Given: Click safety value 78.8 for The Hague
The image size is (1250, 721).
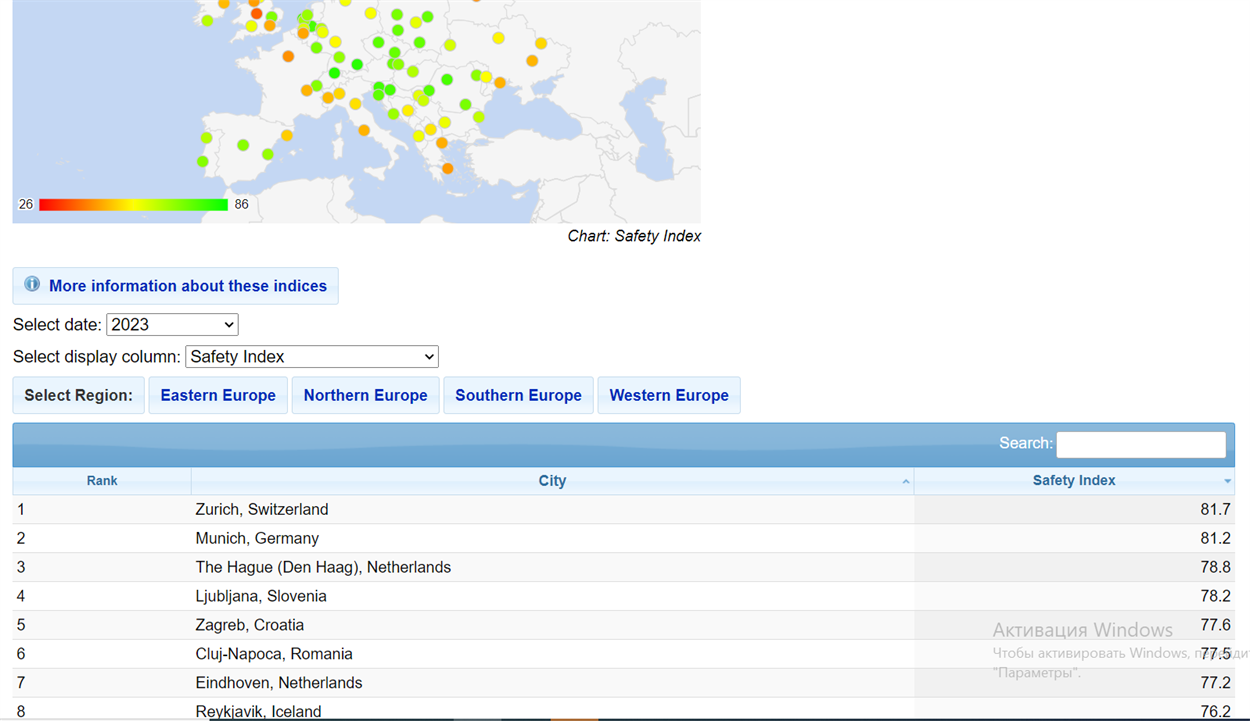Looking at the screenshot, I should click(1215, 567).
